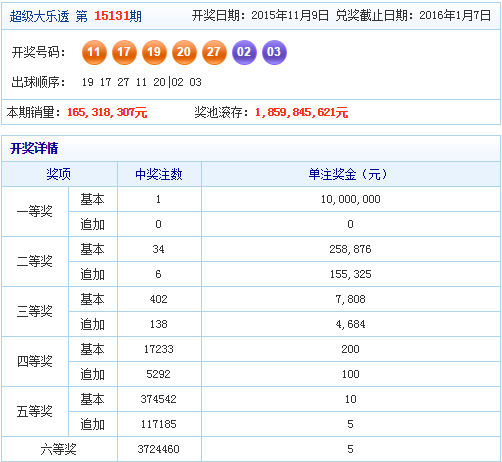Click the 二等奖 row label
This screenshot has width=502, height=462.
click(x=35, y=261)
